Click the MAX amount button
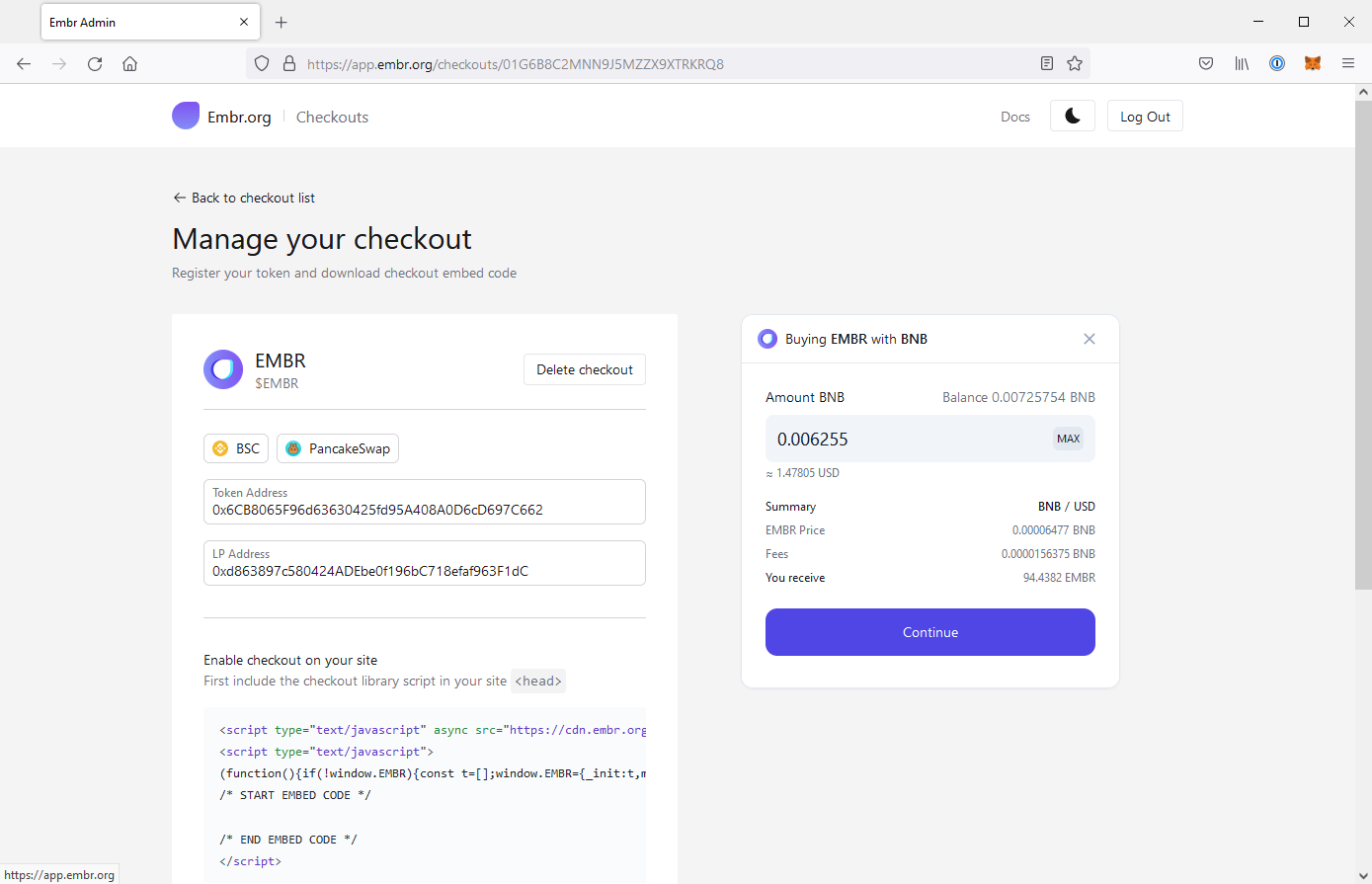The height and width of the screenshot is (884, 1372). click(x=1069, y=439)
